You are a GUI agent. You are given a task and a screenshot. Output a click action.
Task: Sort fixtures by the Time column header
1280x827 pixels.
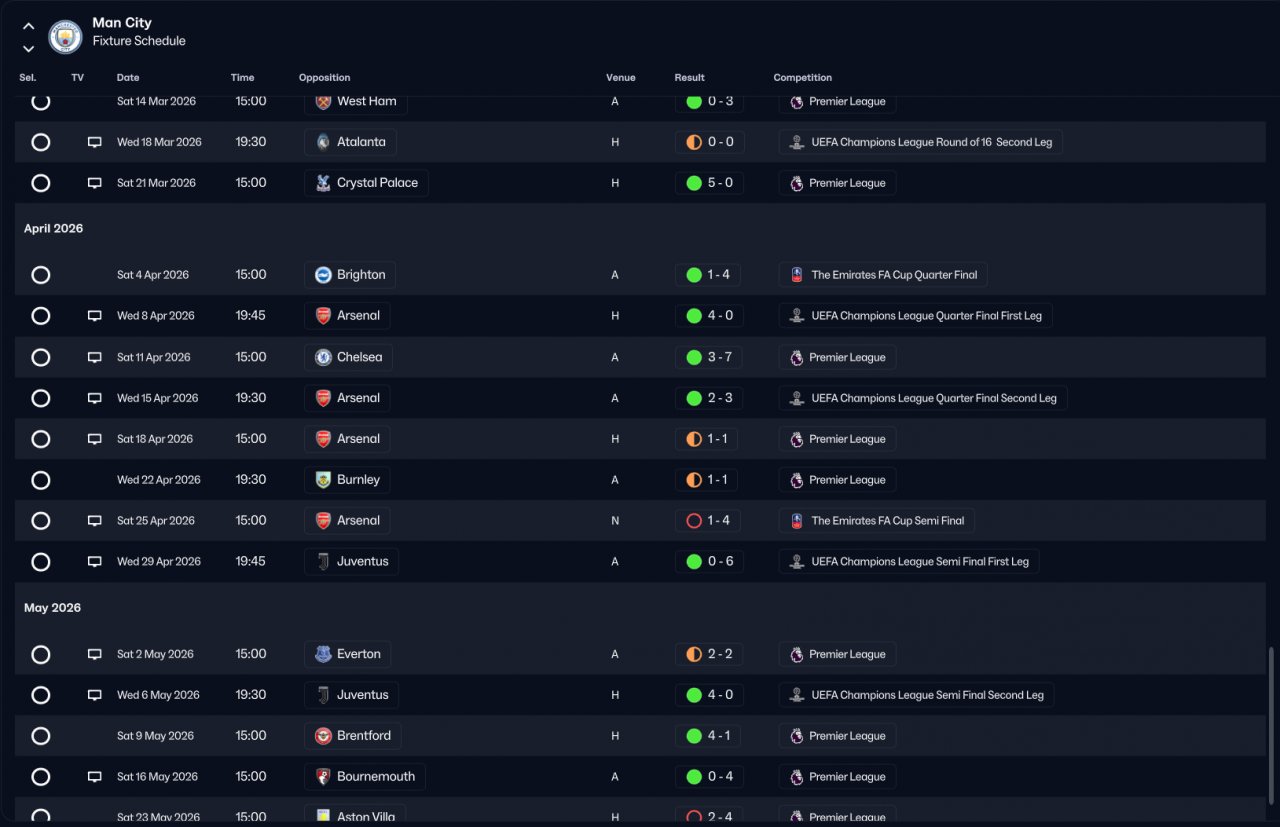click(x=243, y=78)
